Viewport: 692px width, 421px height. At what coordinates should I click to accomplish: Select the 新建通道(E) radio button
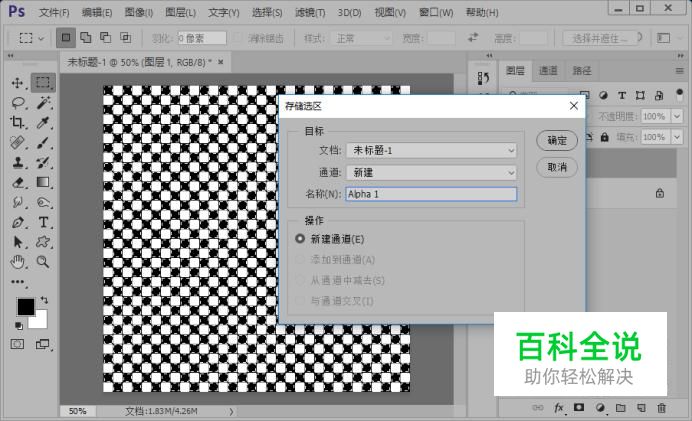tap(300, 239)
